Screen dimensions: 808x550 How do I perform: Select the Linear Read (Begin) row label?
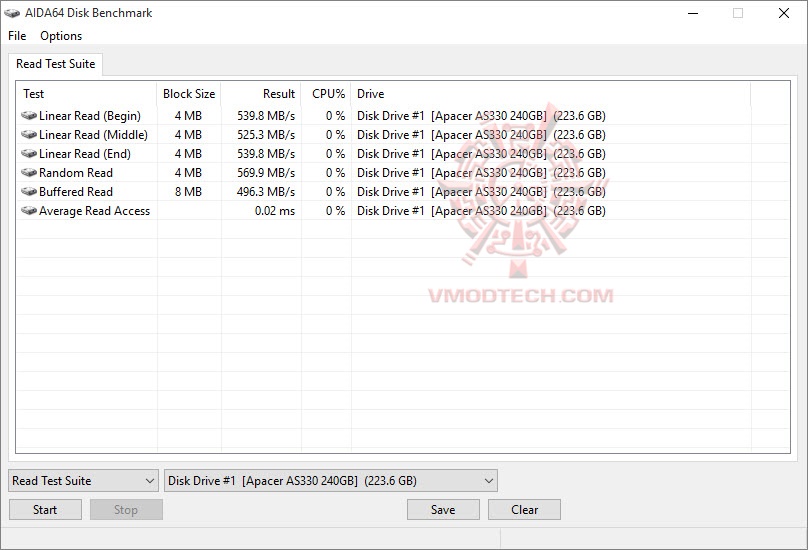click(x=90, y=116)
